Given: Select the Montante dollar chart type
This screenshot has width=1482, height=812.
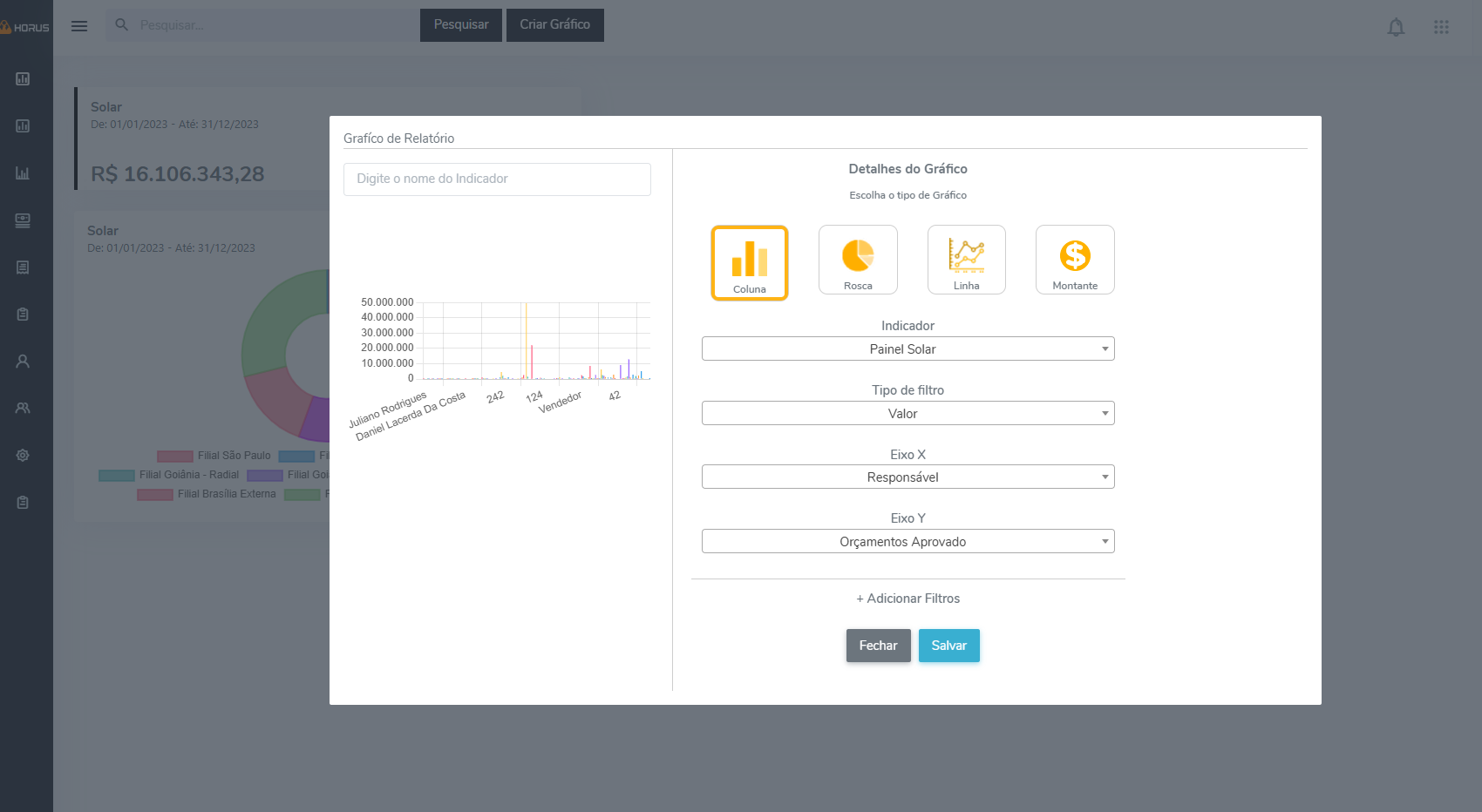Looking at the screenshot, I should coord(1075,260).
